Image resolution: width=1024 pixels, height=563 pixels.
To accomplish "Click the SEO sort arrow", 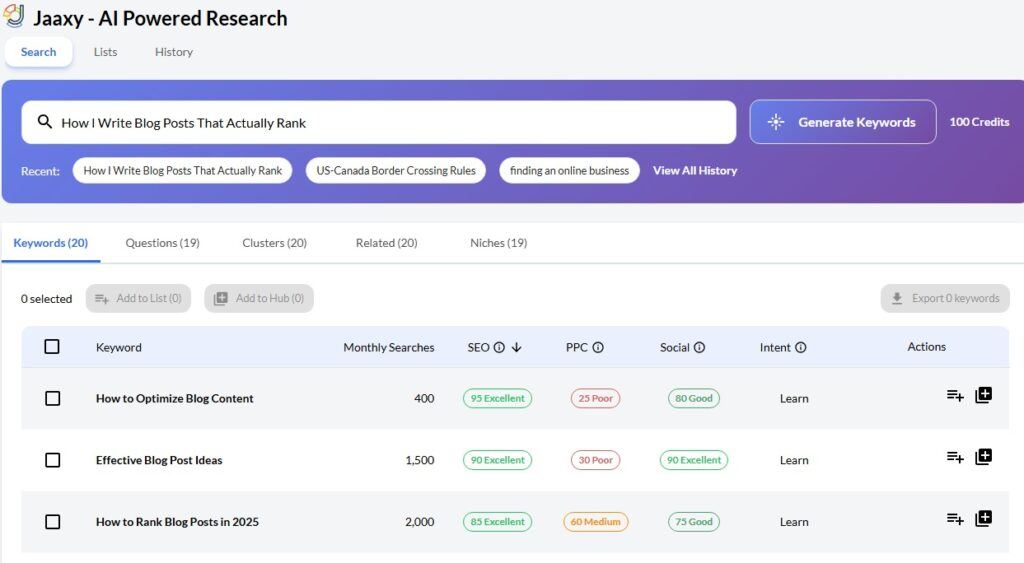I will pos(517,348).
